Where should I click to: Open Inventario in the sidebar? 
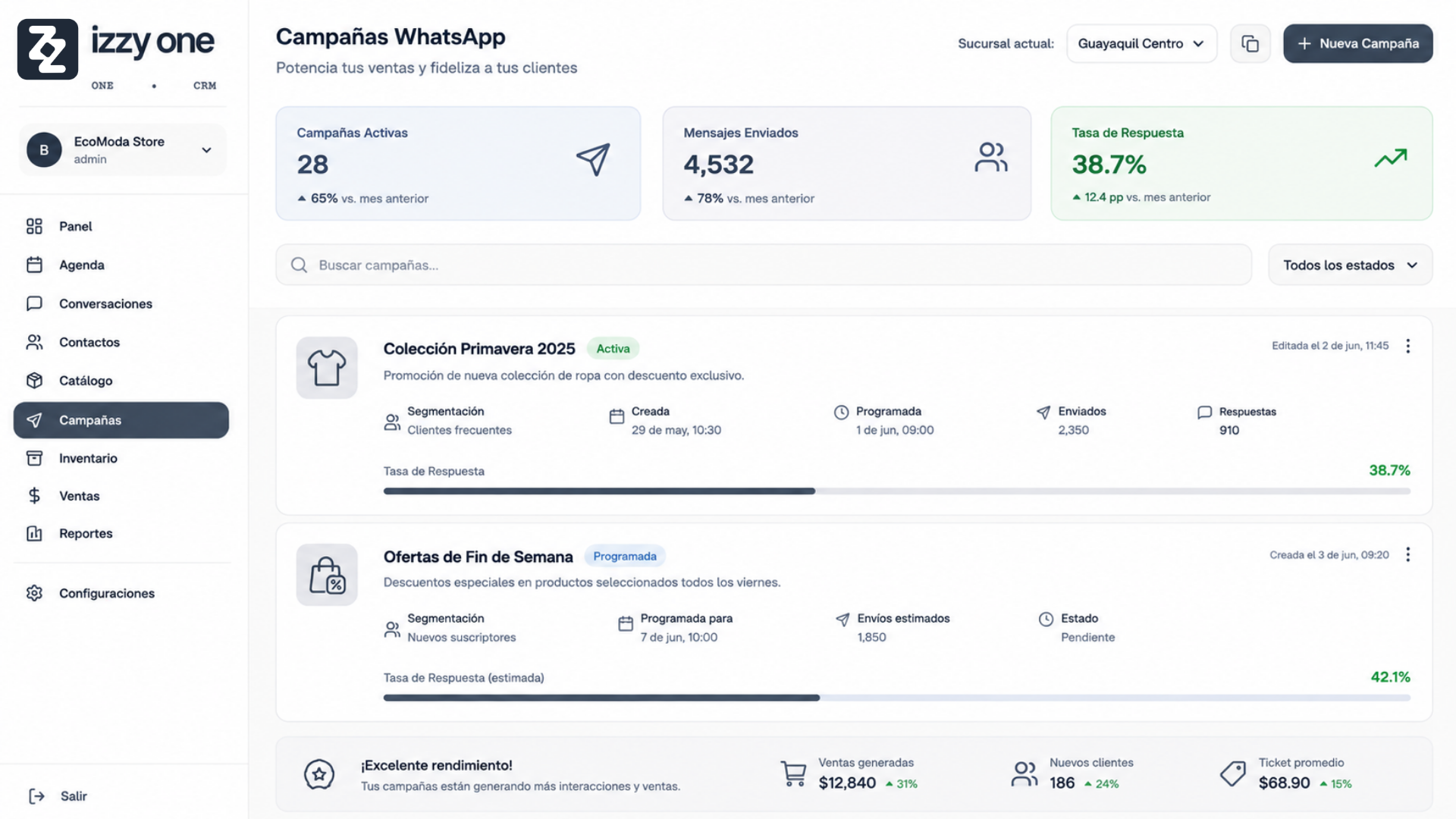pos(121,458)
